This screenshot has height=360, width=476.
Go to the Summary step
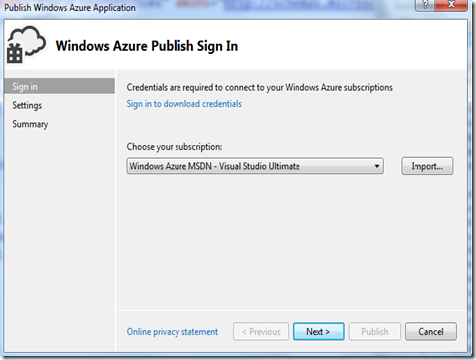(x=30, y=124)
